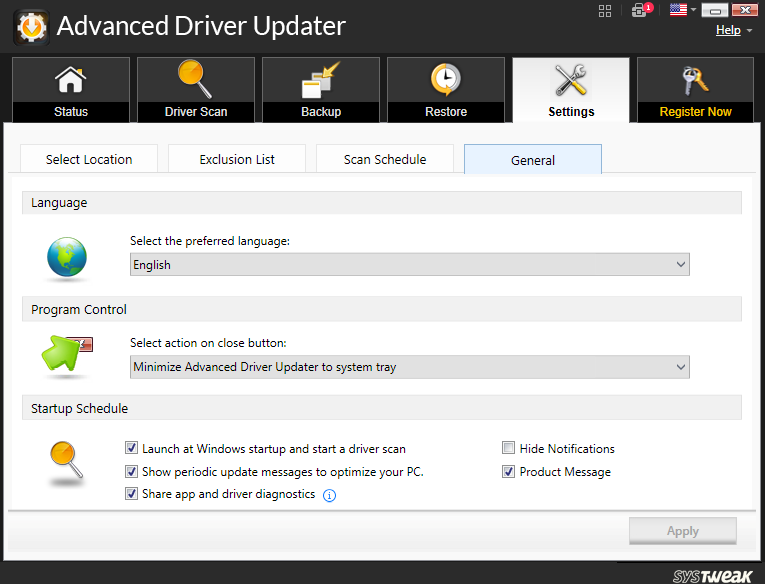Click the Advanced Driver Updater title text
765x584 pixels.
[x=201, y=26]
